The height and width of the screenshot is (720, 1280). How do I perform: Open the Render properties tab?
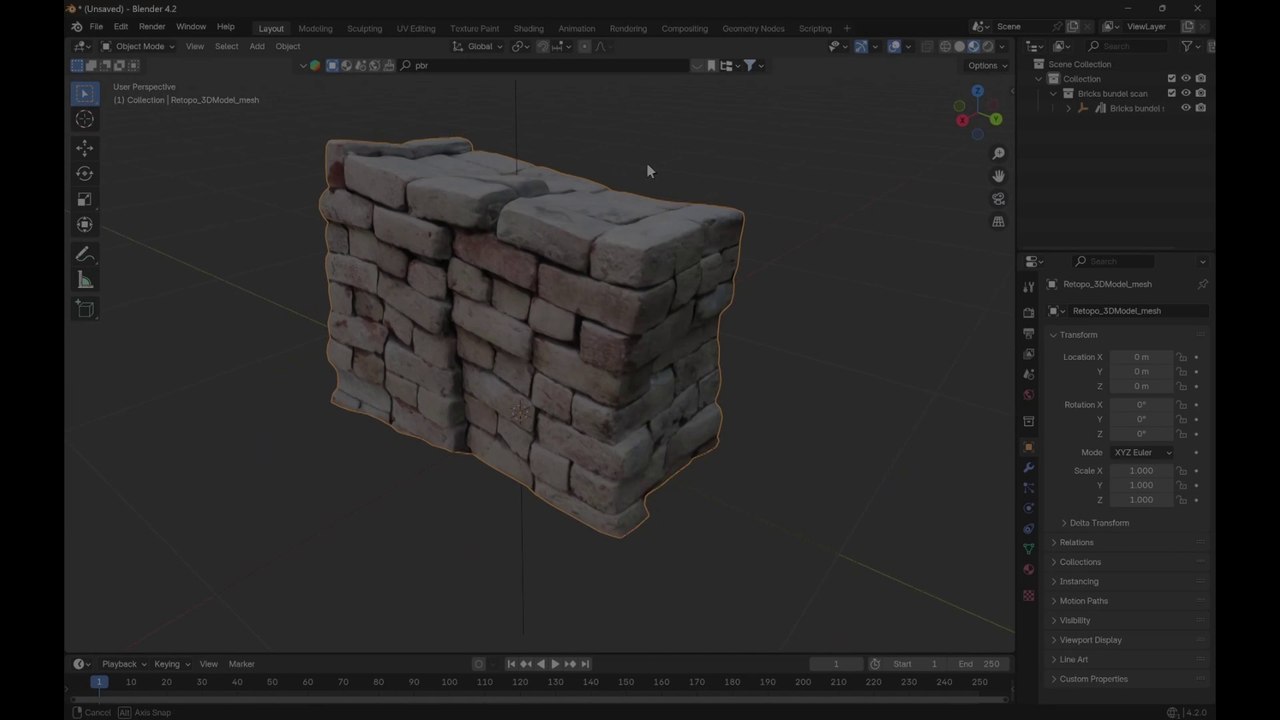[1028, 313]
